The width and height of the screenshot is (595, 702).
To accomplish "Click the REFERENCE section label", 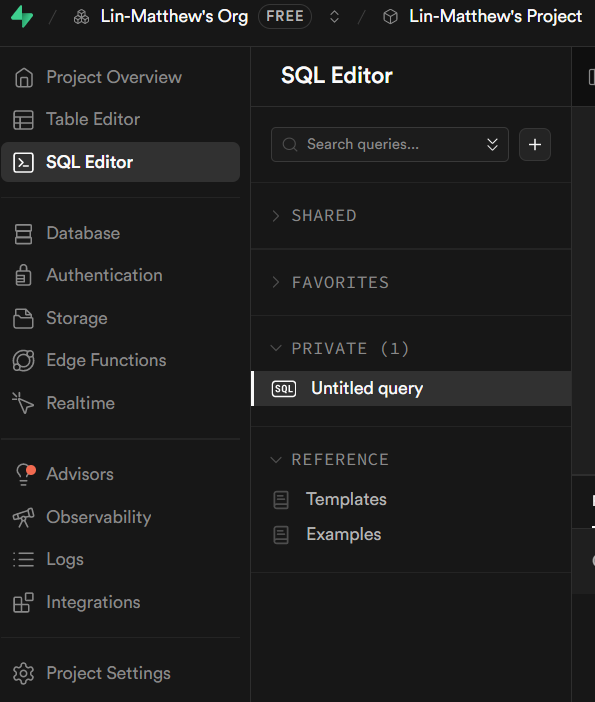I will [x=340, y=460].
